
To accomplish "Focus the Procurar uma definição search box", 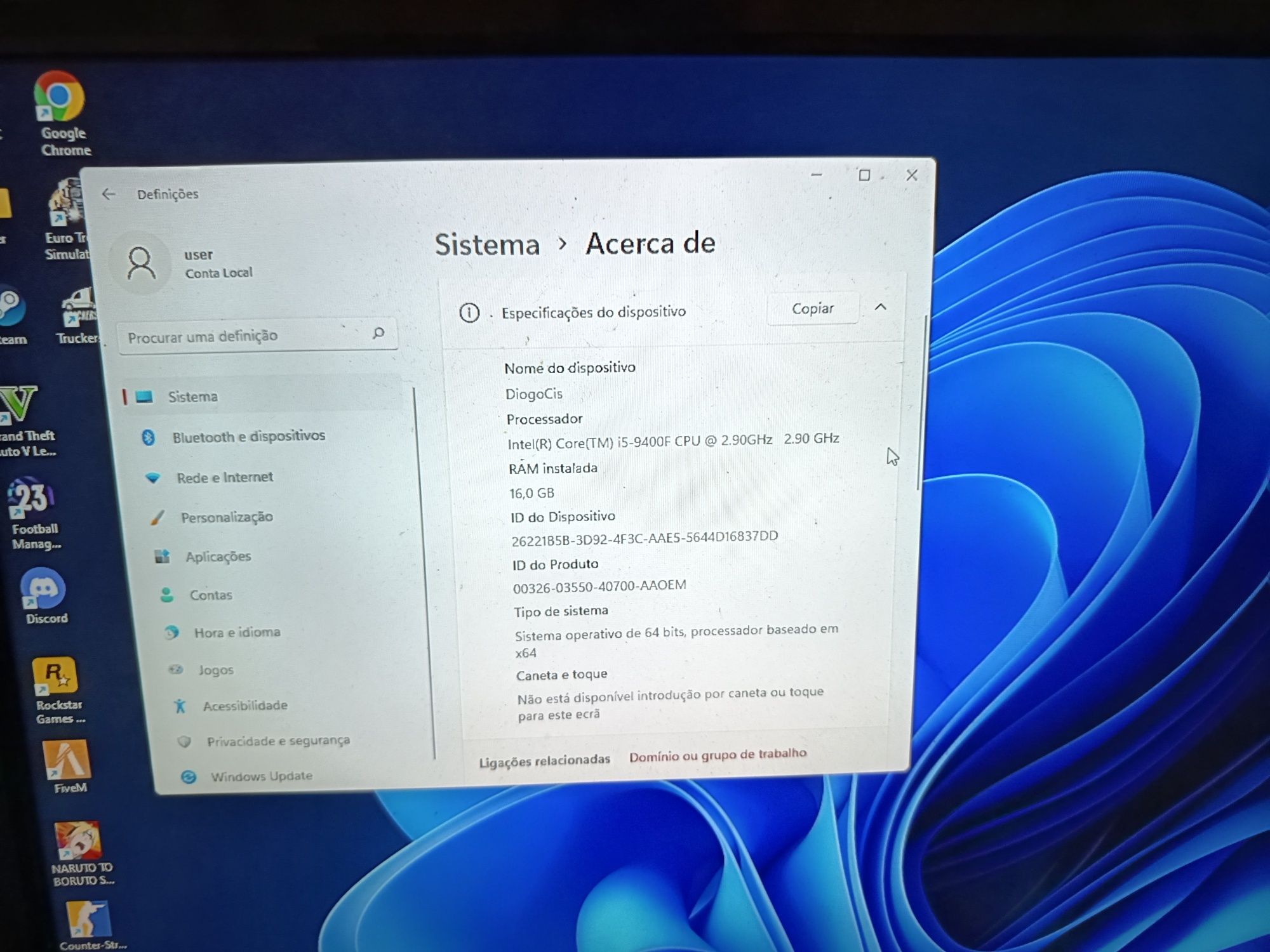I will 258,335.
